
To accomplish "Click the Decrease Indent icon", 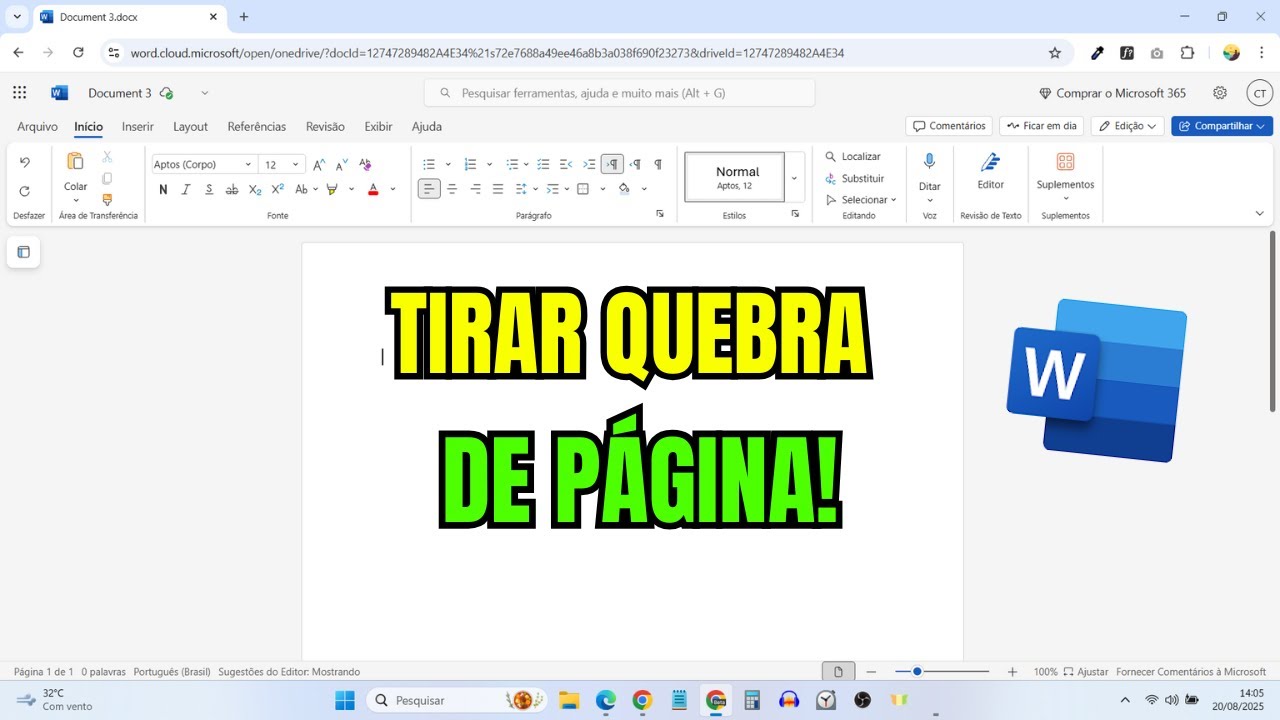I will coord(566,164).
